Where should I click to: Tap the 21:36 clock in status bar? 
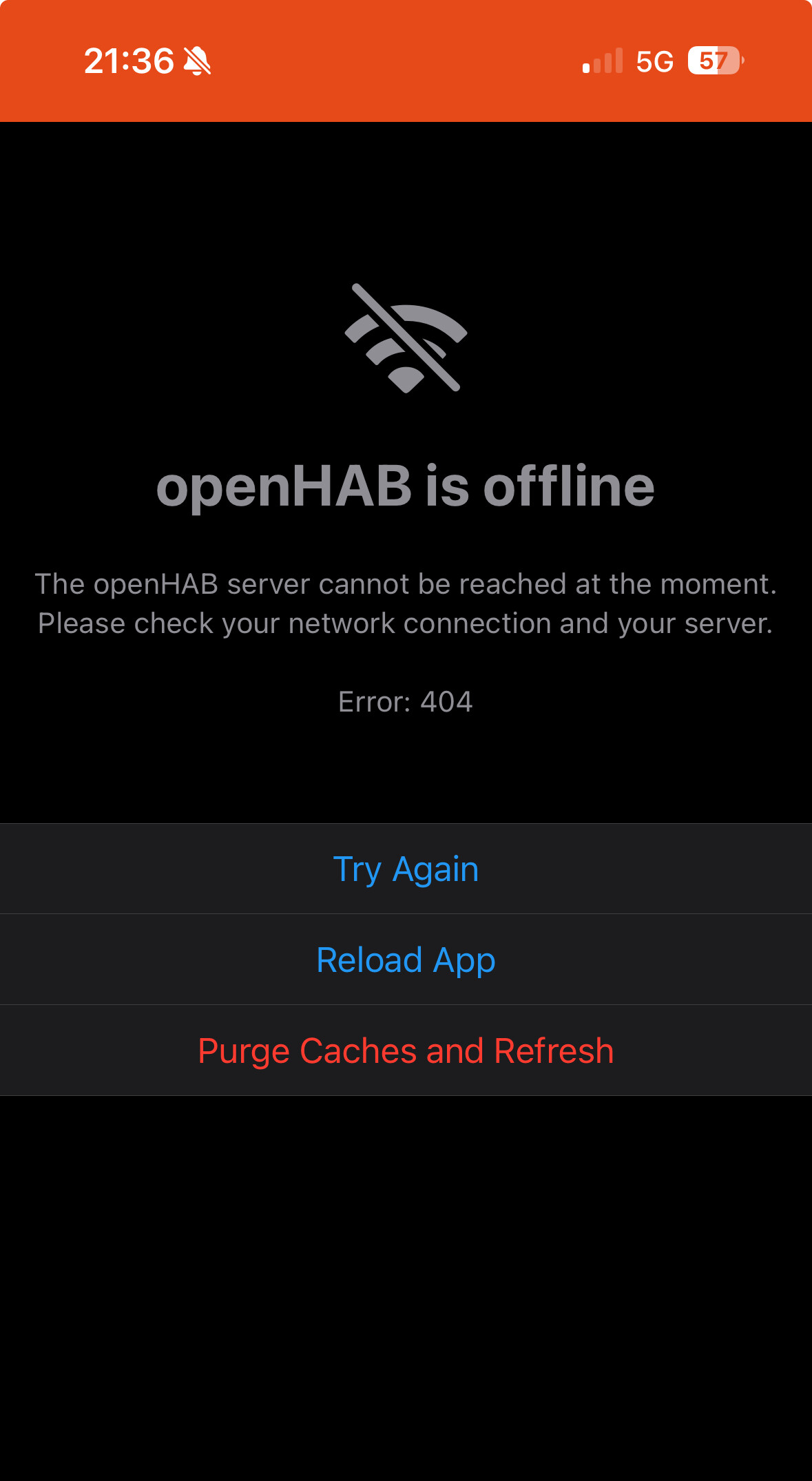click(x=129, y=61)
